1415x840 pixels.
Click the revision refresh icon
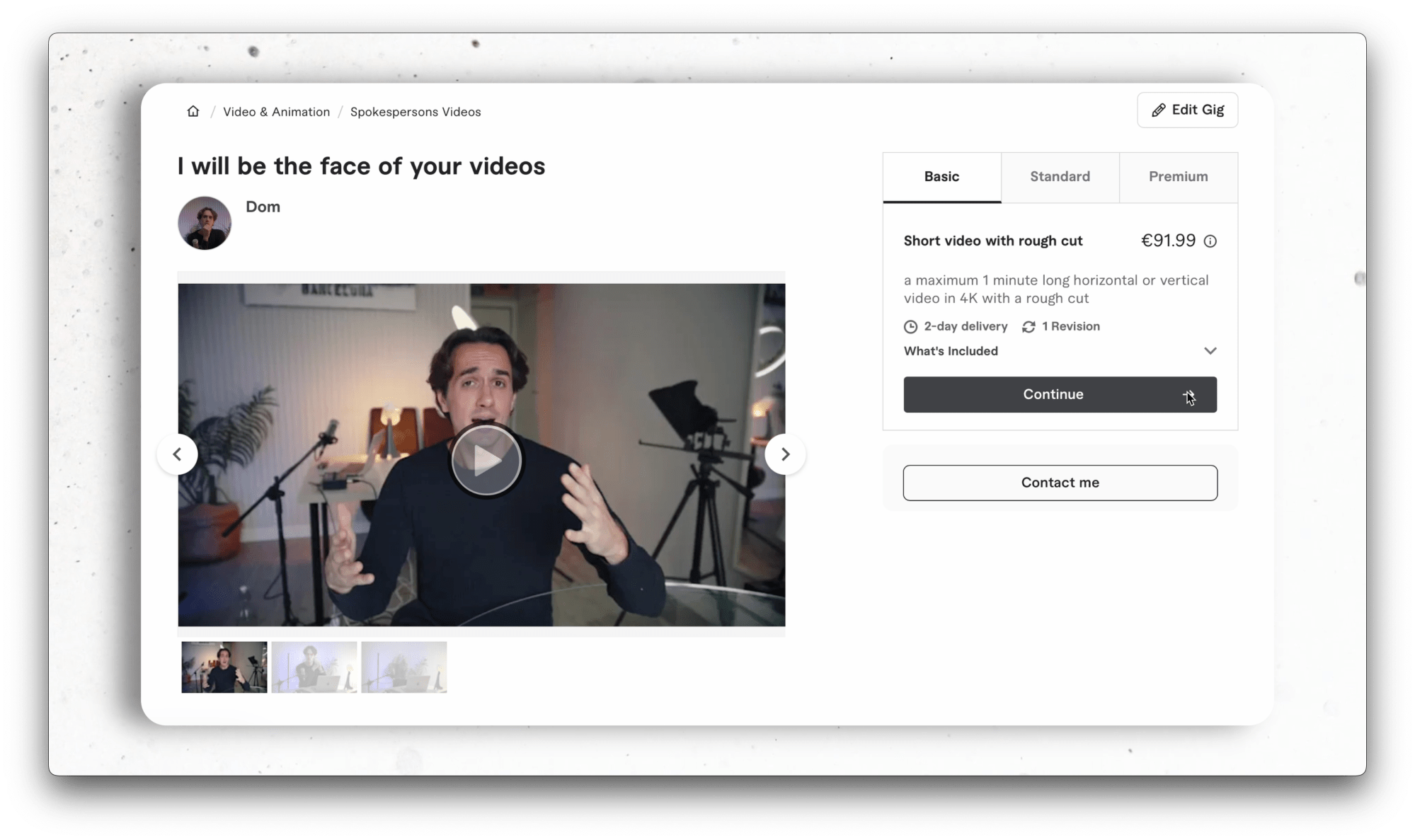tap(1029, 327)
